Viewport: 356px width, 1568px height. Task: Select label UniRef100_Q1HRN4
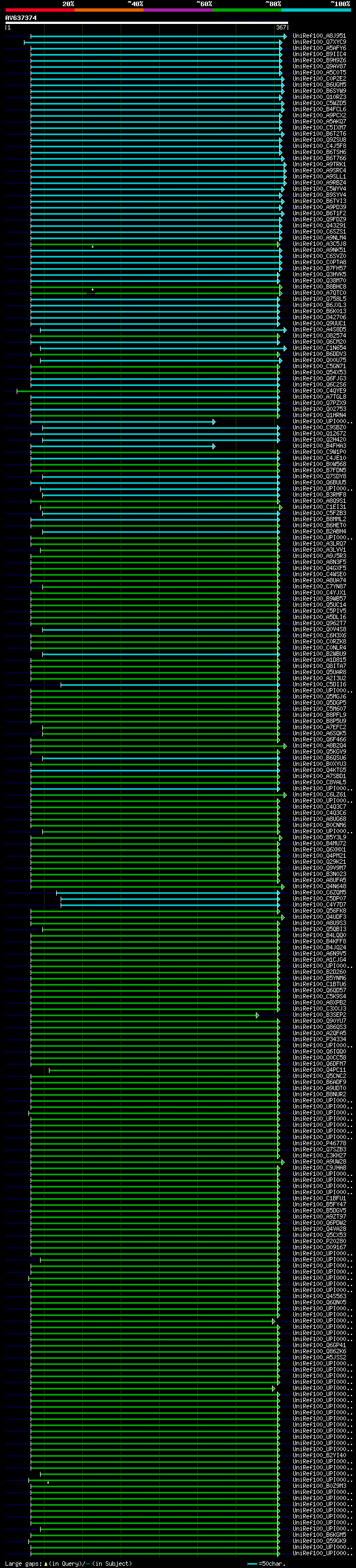[x=319, y=415]
